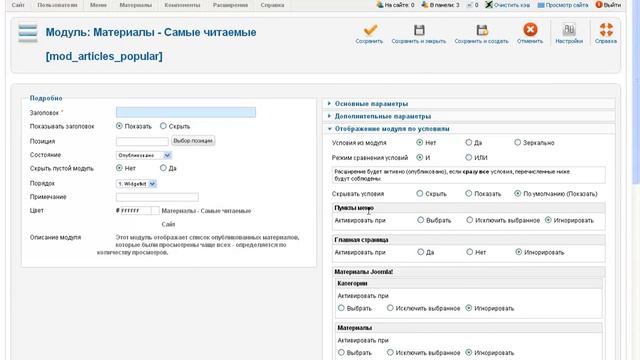Image resolution: width=640 pixels, height=360 pixels.
Task: Open the Порядок dropdown
Action: tap(136, 184)
